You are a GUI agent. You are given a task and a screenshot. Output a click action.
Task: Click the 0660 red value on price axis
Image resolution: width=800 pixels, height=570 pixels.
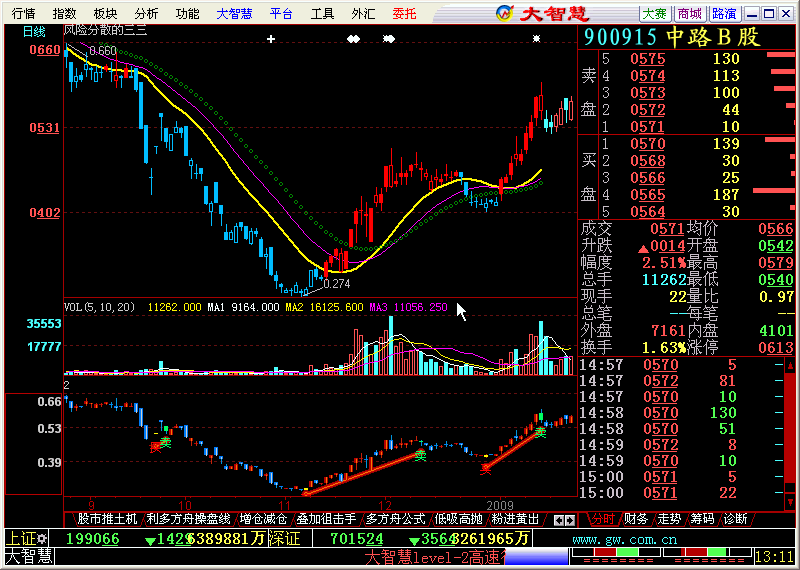(45, 50)
